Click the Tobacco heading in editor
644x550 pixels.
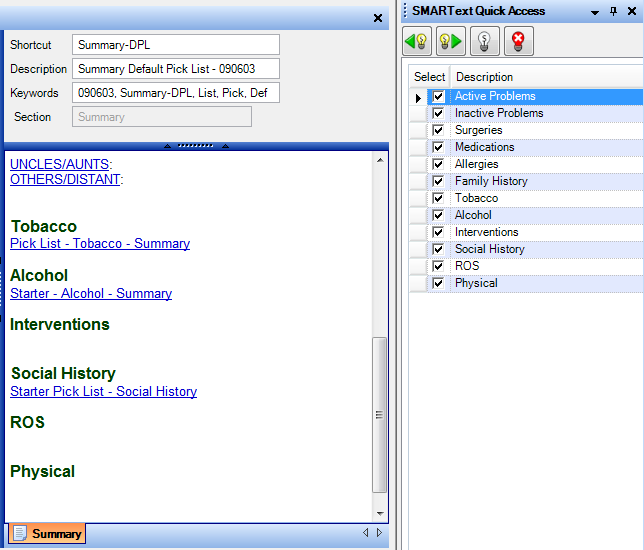[x=44, y=226]
